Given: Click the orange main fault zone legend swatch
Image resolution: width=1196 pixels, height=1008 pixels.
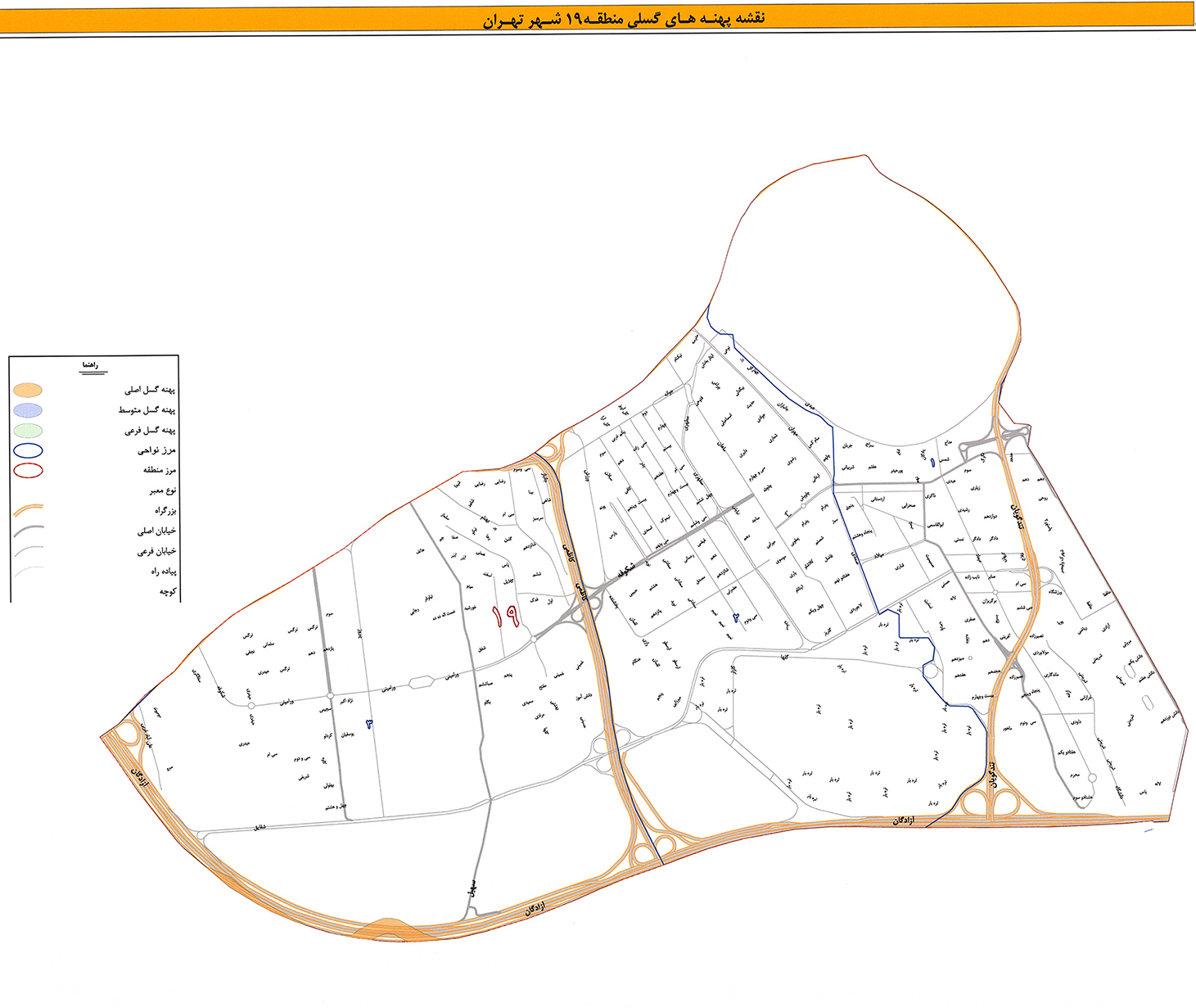Looking at the screenshot, I should pyautogui.click(x=28, y=391).
